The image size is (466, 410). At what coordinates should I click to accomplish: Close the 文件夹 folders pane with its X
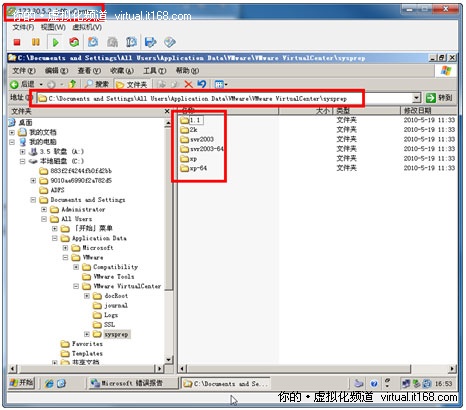(x=167, y=111)
